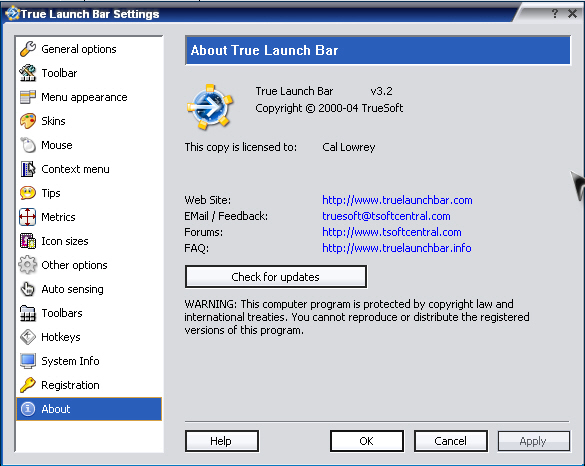Screen dimensions: 585x466
Task: Click the truesoft@tsoftcentral.com email link
Action: tap(386, 216)
